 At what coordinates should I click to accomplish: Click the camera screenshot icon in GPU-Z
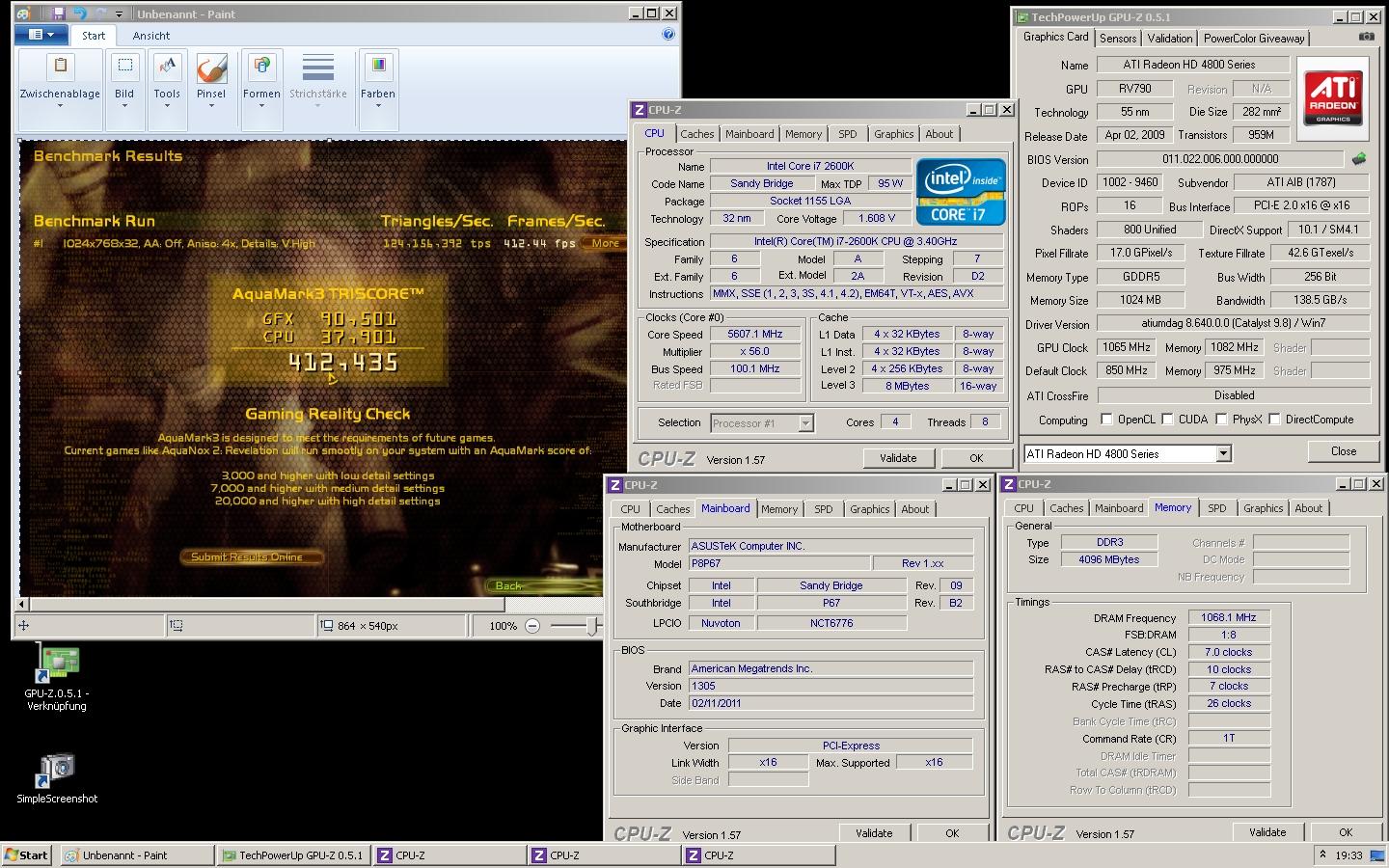pos(1367,37)
